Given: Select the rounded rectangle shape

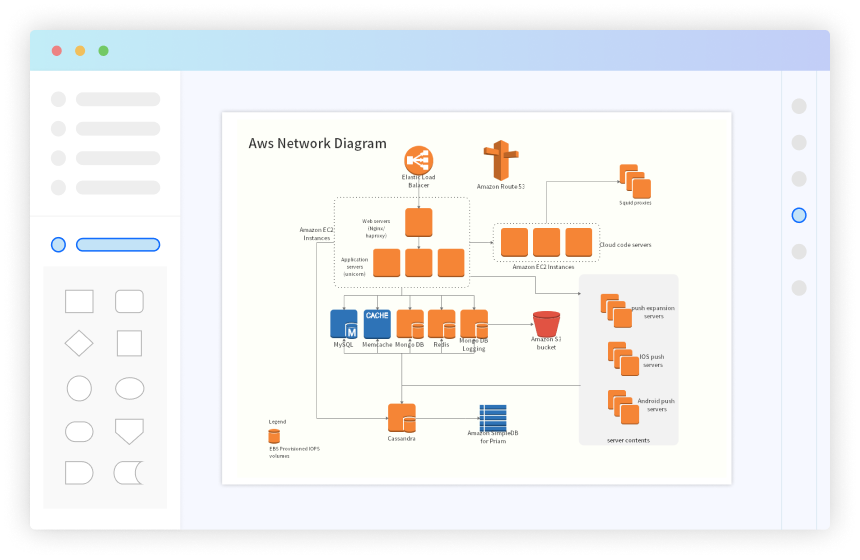Looking at the screenshot, I should [x=129, y=301].
